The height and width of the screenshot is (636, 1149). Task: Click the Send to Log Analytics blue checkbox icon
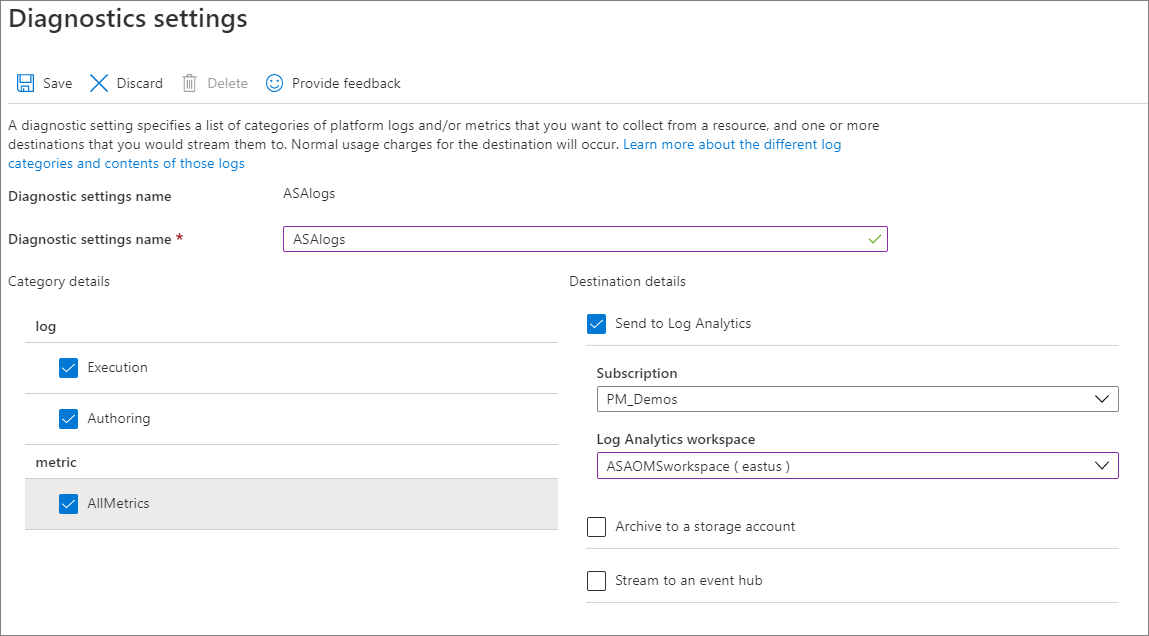point(597,323)
